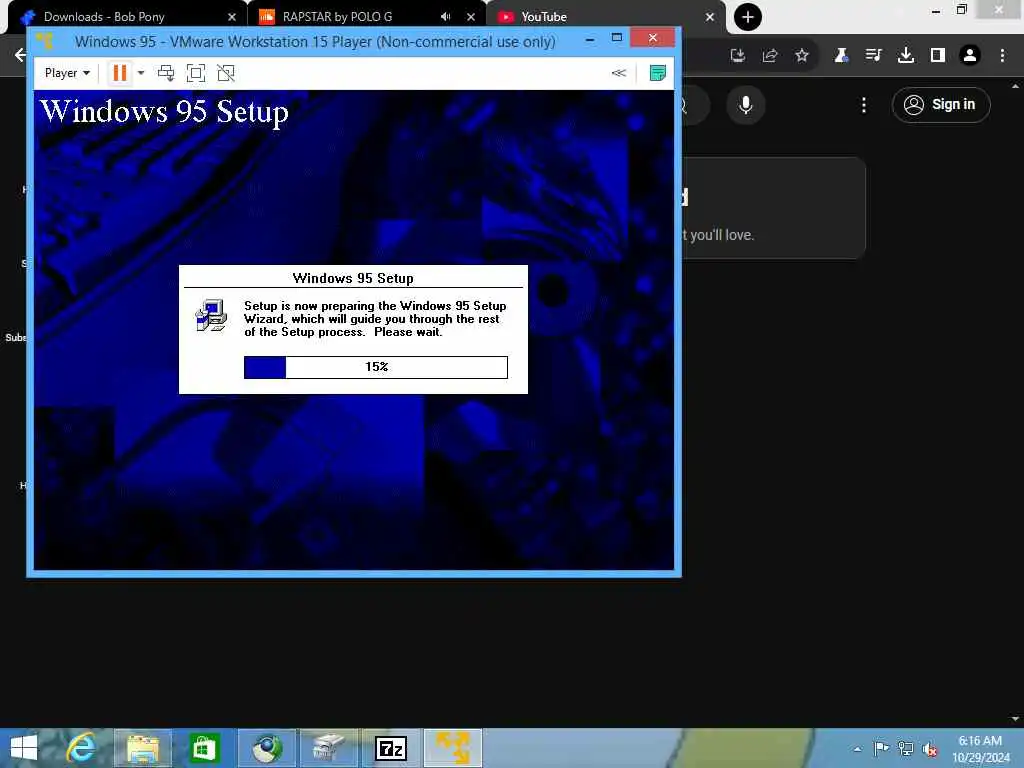The width and height of the screenshot is (1024, 768).
Task: Minimize the VMware Player window
Action: click(590, 39)
